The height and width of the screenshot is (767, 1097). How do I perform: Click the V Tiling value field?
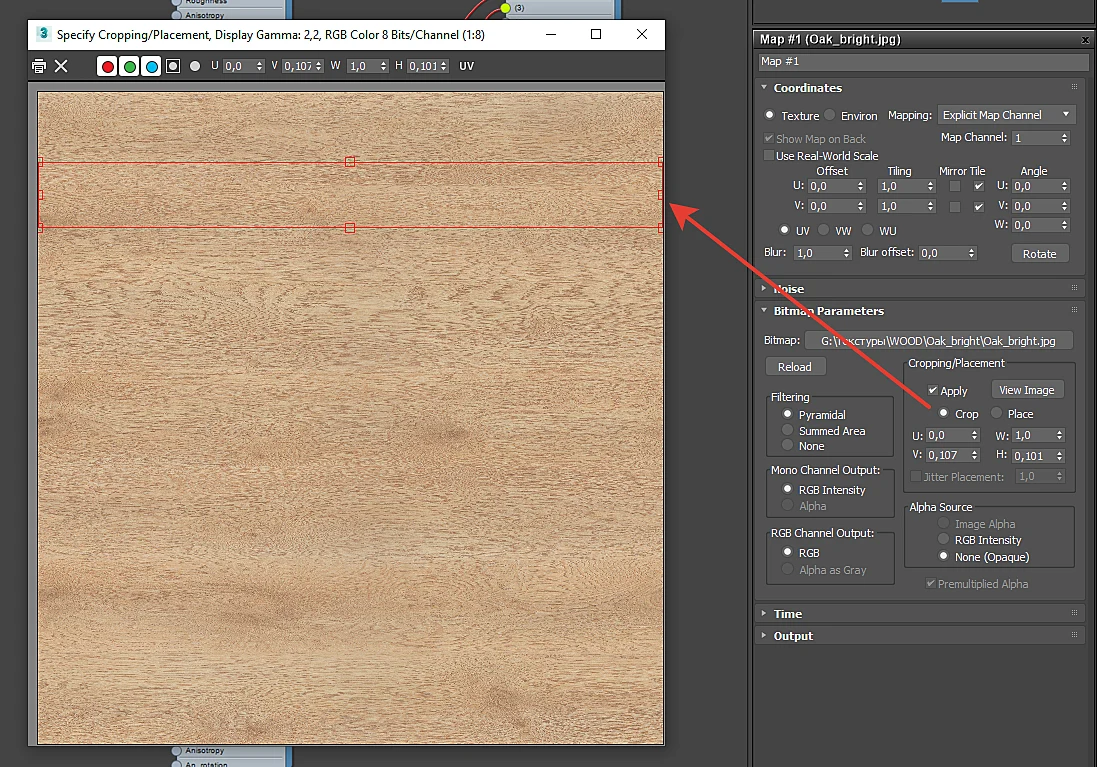(901, 206)
